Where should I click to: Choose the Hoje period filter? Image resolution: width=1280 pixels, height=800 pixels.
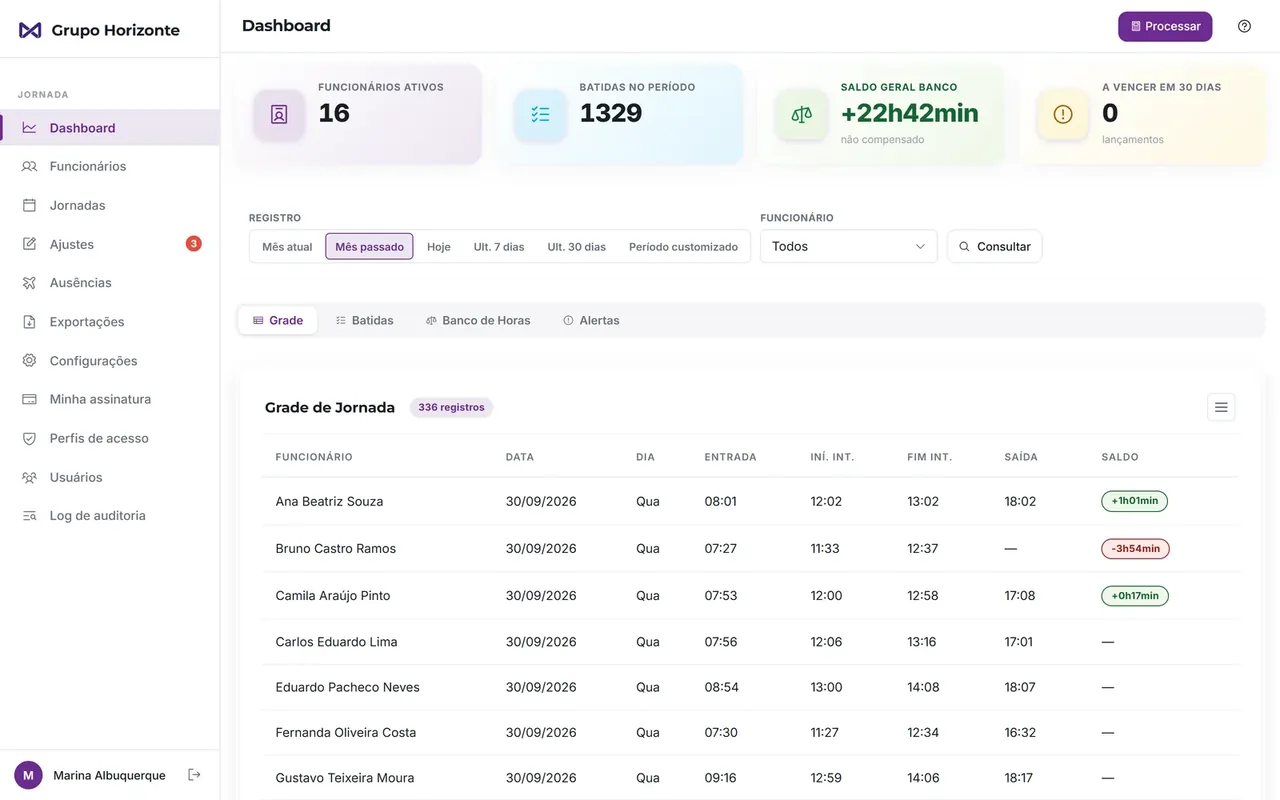(439, 247)
